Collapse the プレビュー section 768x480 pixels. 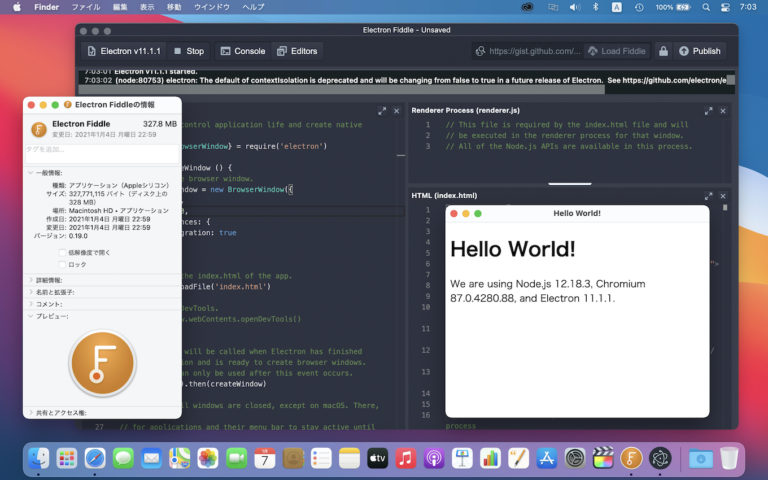[x=30, y=316]
